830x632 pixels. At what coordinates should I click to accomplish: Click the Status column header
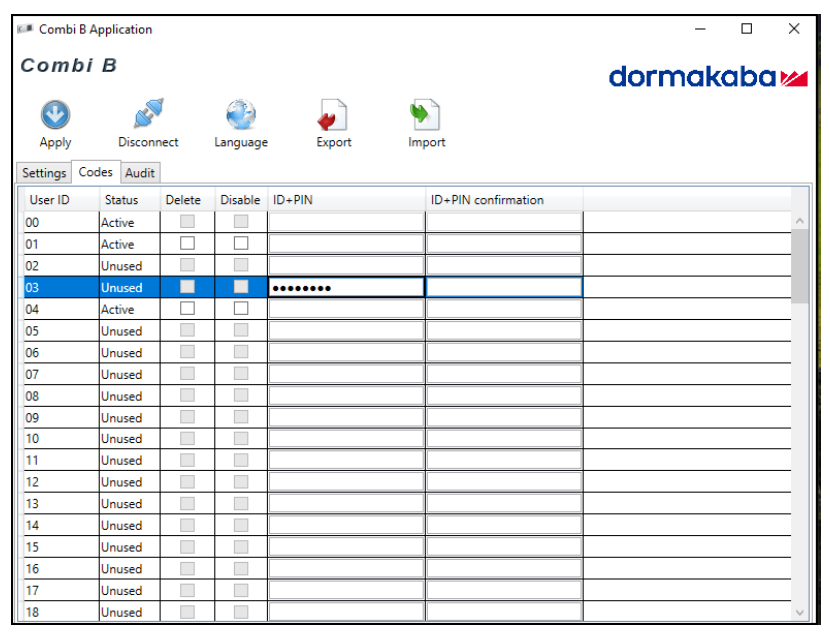pos(122,200)
